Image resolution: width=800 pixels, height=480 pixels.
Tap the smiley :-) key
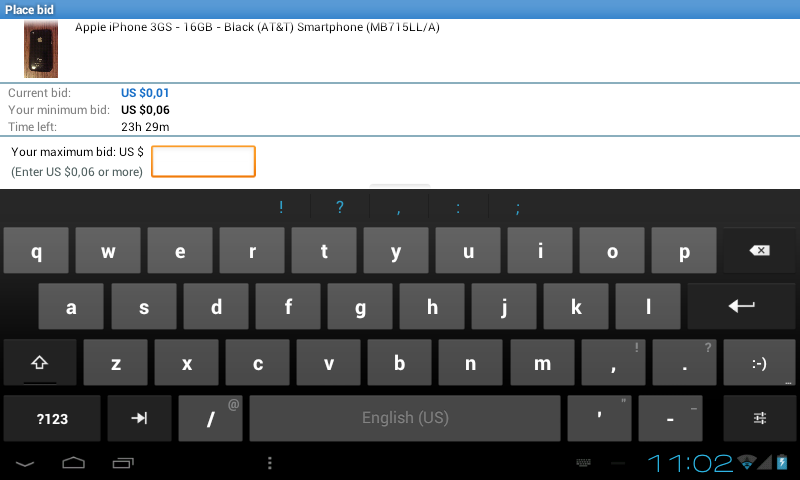759,362
